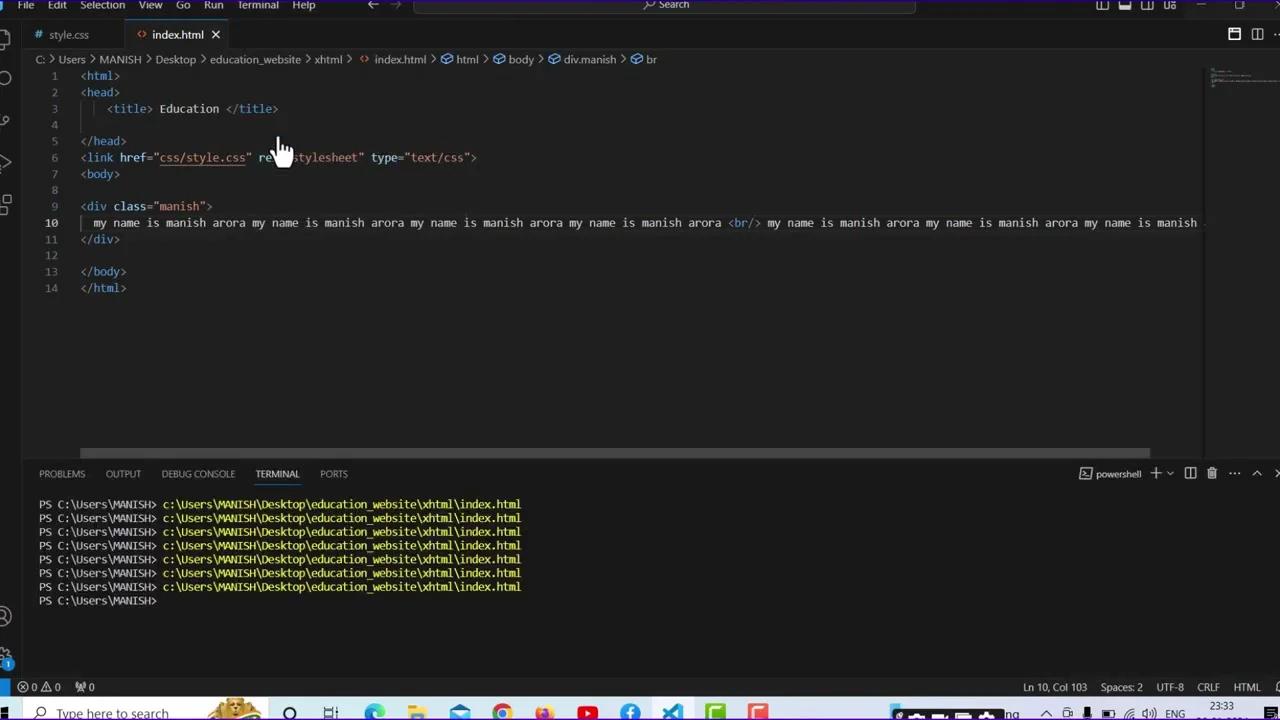Open changes preview icon in editor toolbar

click(1234, 34)
